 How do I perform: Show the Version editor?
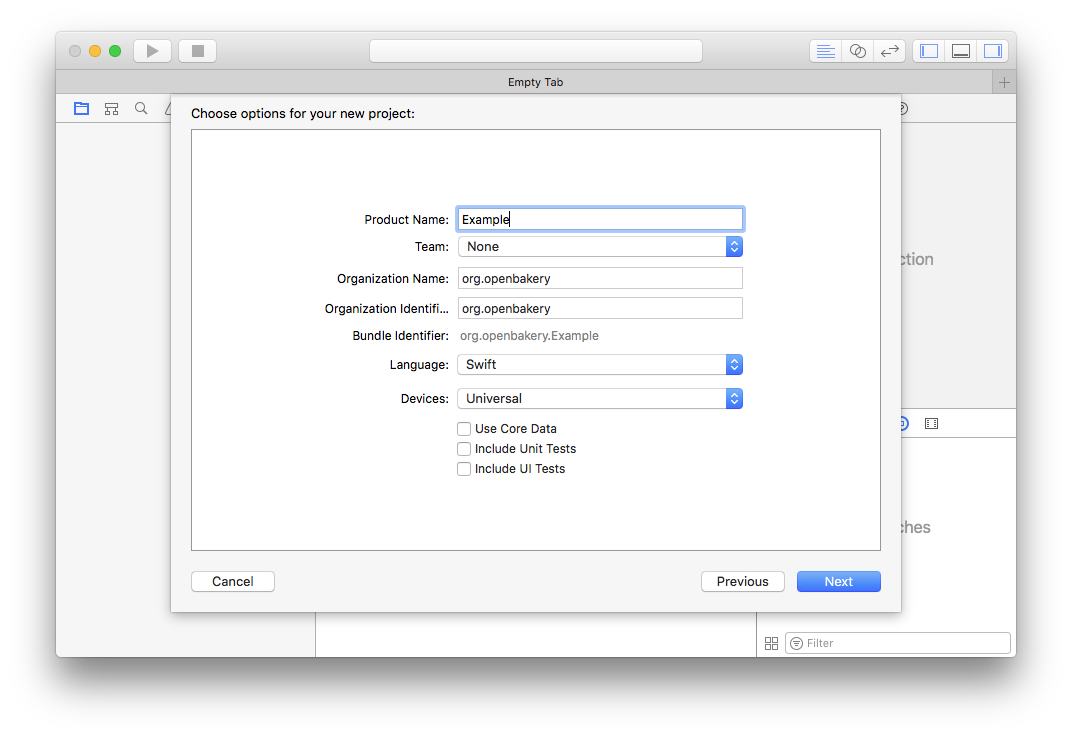click(889, 51)
